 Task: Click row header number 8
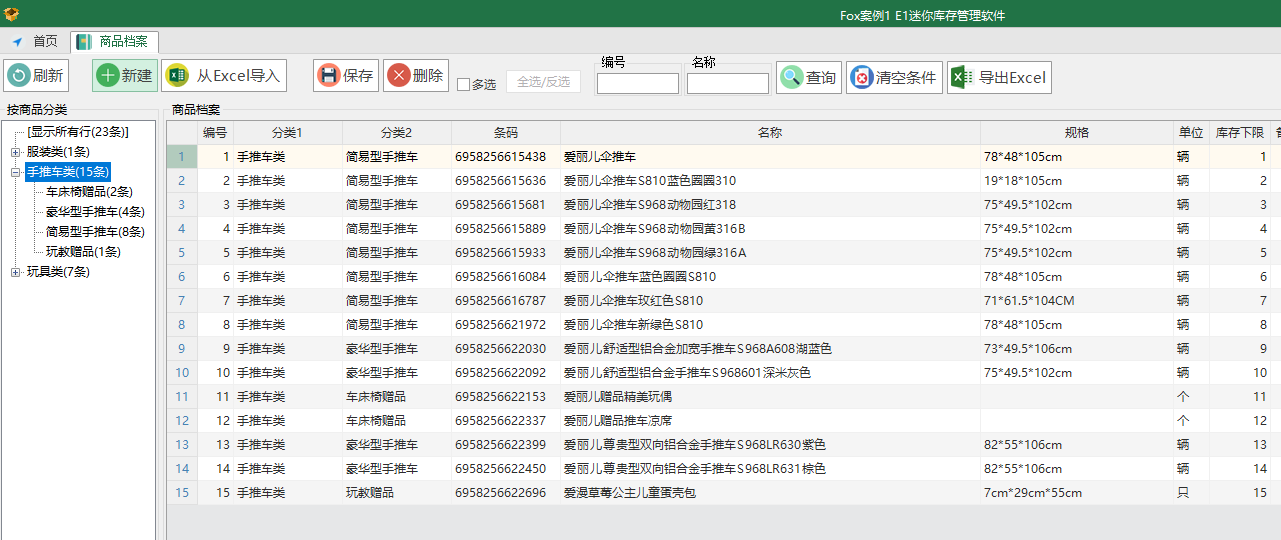coord(182,325)
